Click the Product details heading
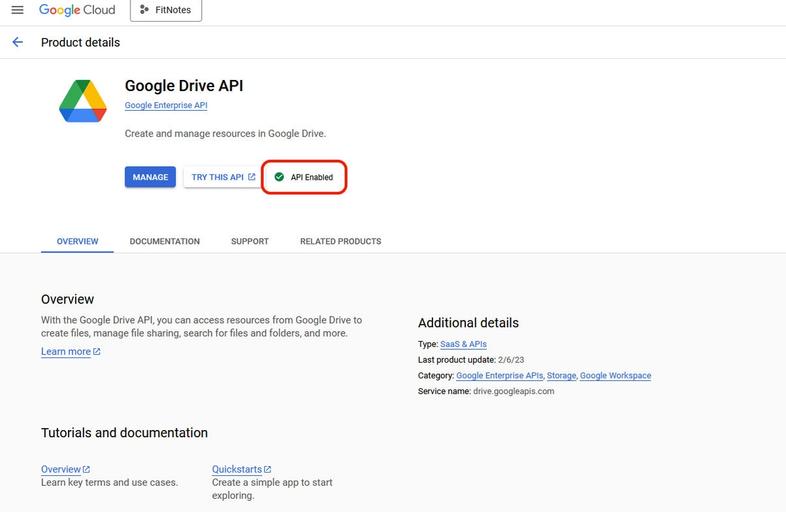The image size is (786, 512). pyautogui.click(x=81, y=43)
